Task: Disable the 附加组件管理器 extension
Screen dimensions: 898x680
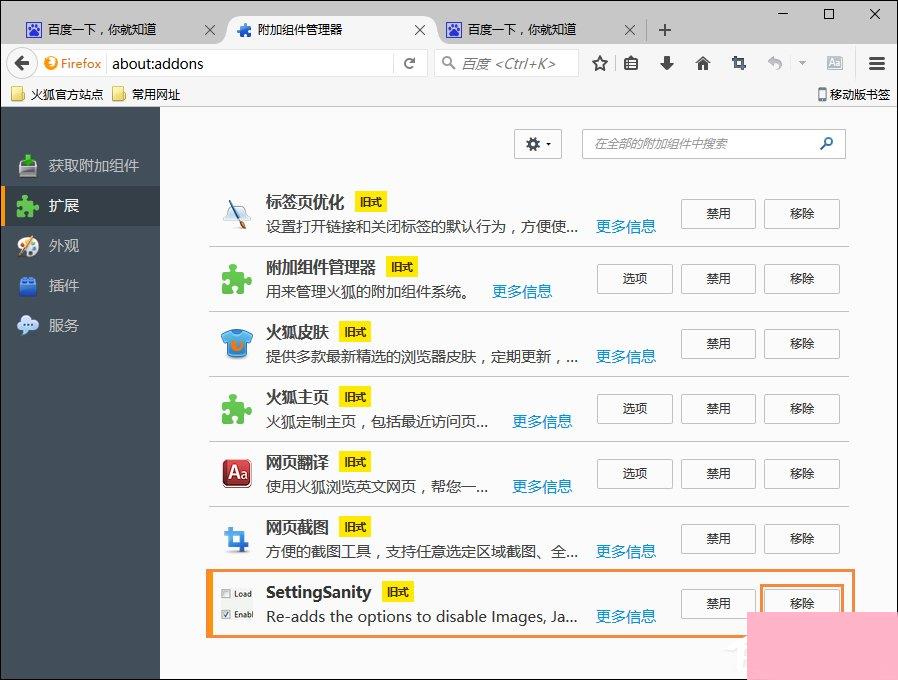Action: (718, 278)
